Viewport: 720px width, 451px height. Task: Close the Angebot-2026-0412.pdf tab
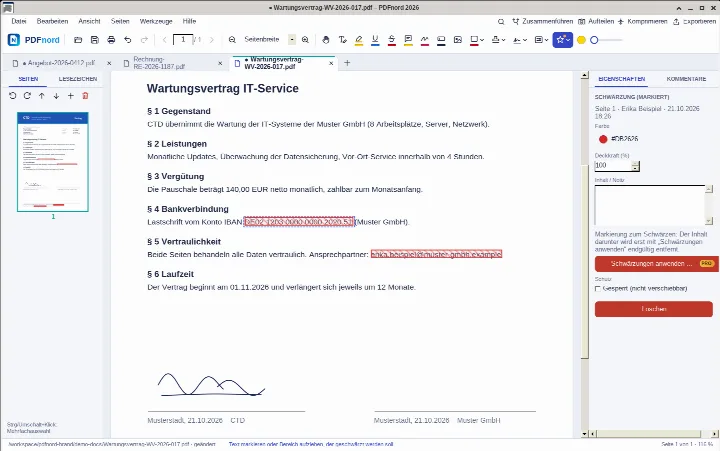pos(109,63)
